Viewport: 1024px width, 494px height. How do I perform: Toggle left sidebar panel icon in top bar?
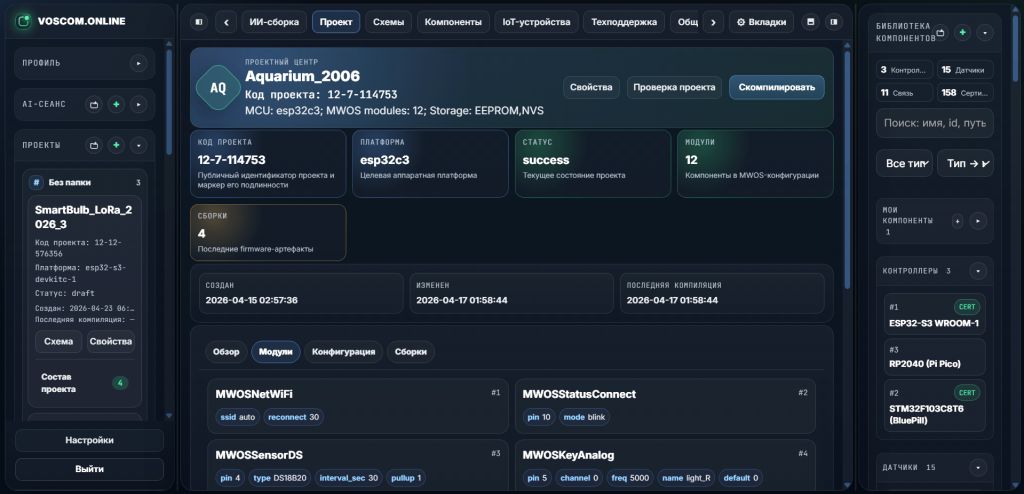tap(199, 22)
